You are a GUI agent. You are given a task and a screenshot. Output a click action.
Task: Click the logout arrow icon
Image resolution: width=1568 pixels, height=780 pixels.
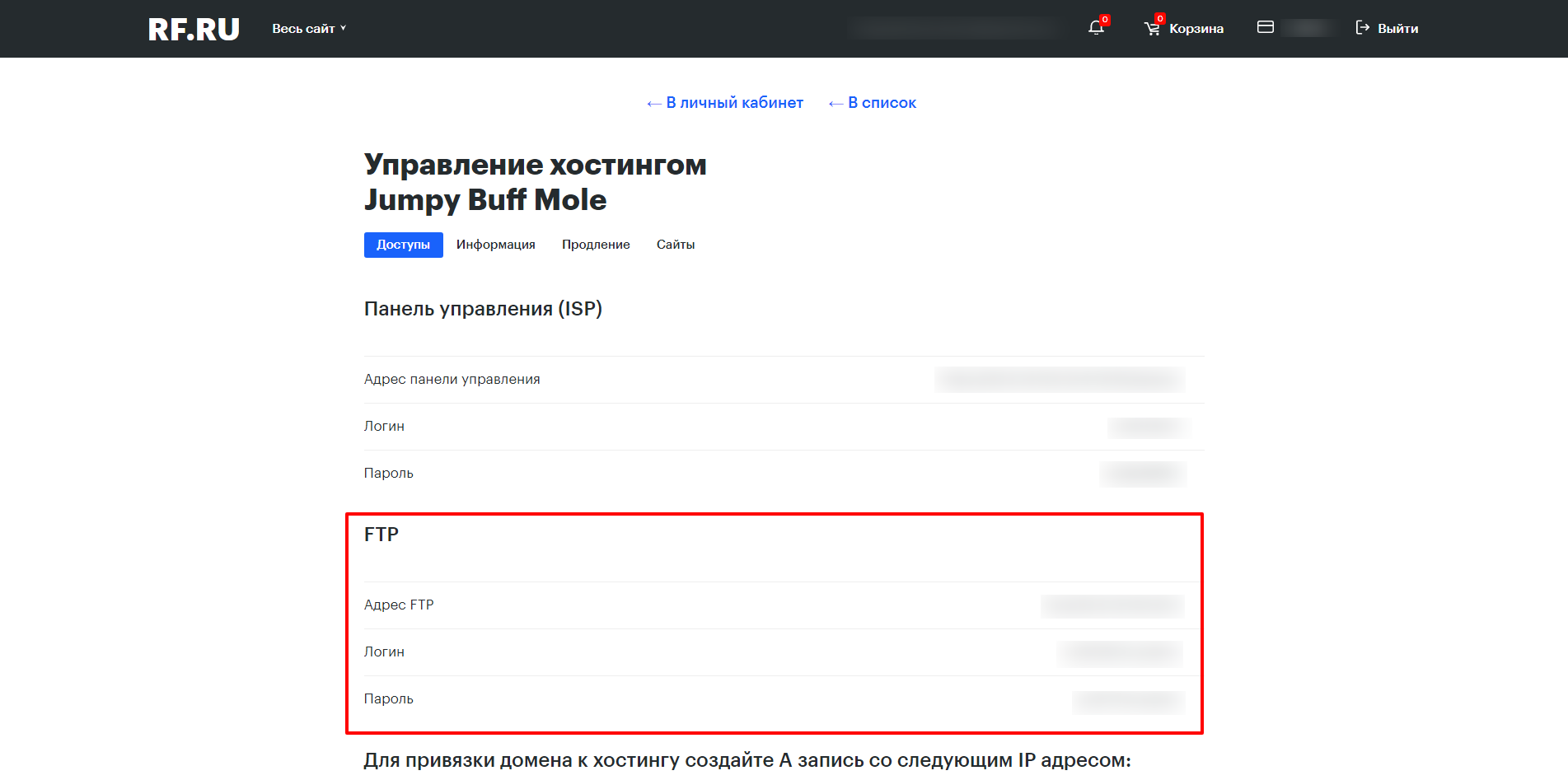[1362, 28]
